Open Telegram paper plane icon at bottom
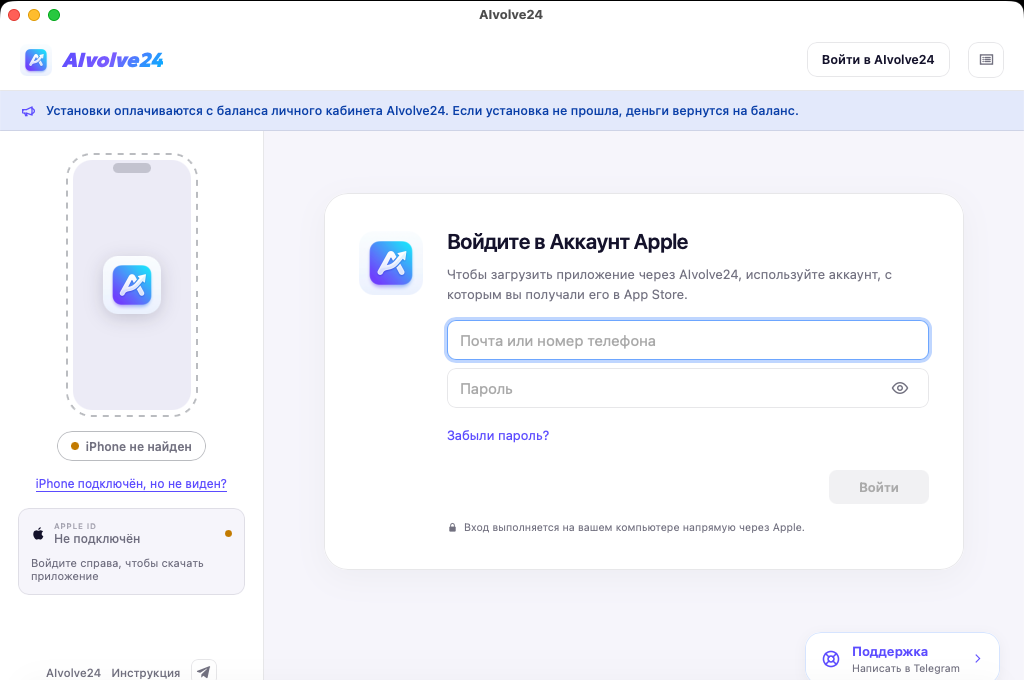The height and width of the screenshot is (680, 1024). click(204, 671)
